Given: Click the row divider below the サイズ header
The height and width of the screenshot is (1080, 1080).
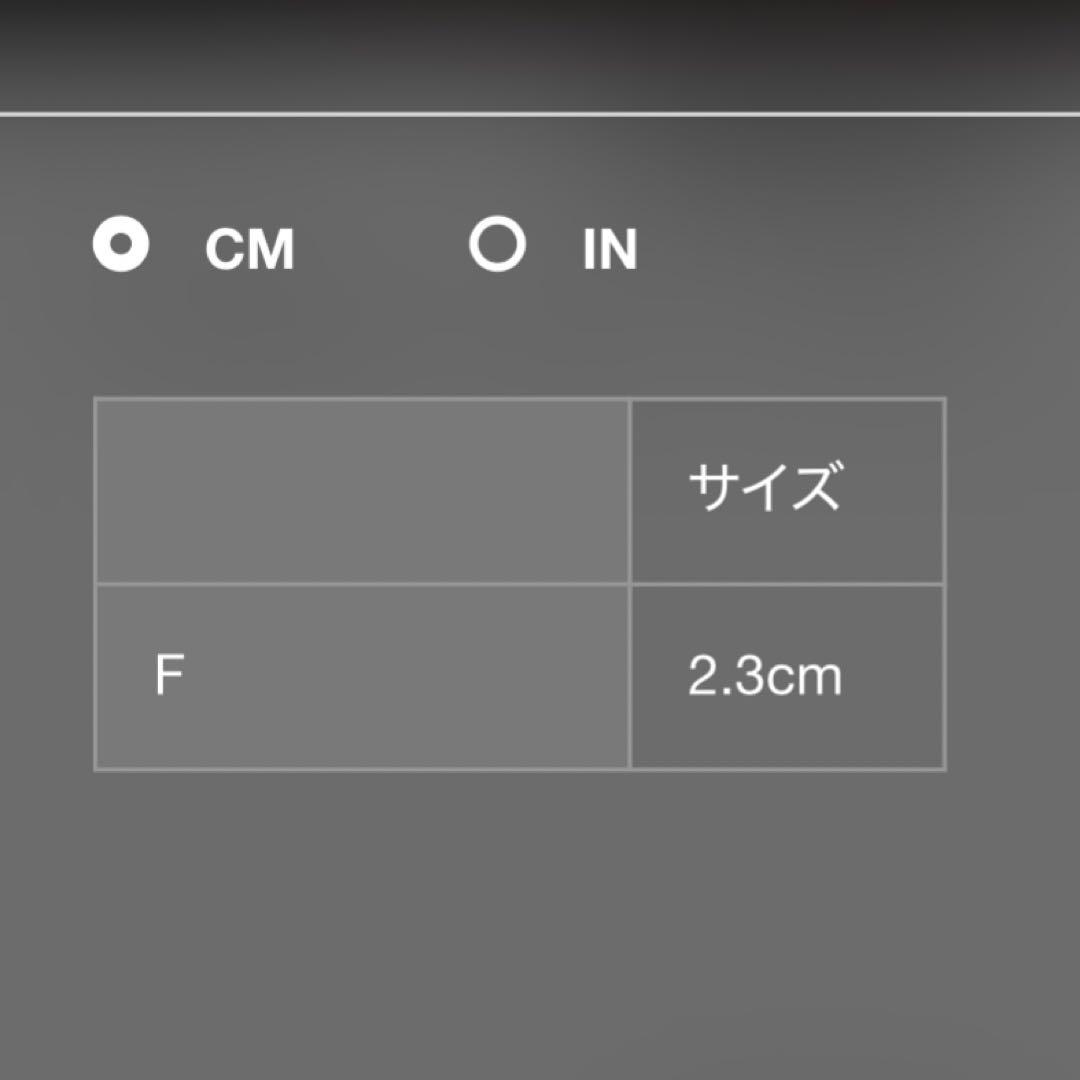Looking at the screenshot, I should pos(787,584).
